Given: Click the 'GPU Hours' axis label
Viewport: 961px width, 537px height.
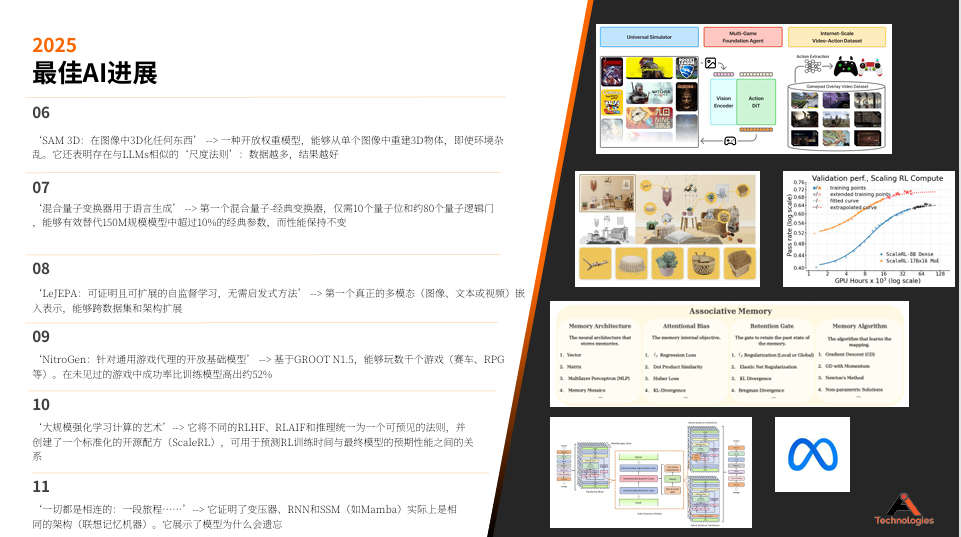Looking at the screenshot, I should (x=877, y=281).
